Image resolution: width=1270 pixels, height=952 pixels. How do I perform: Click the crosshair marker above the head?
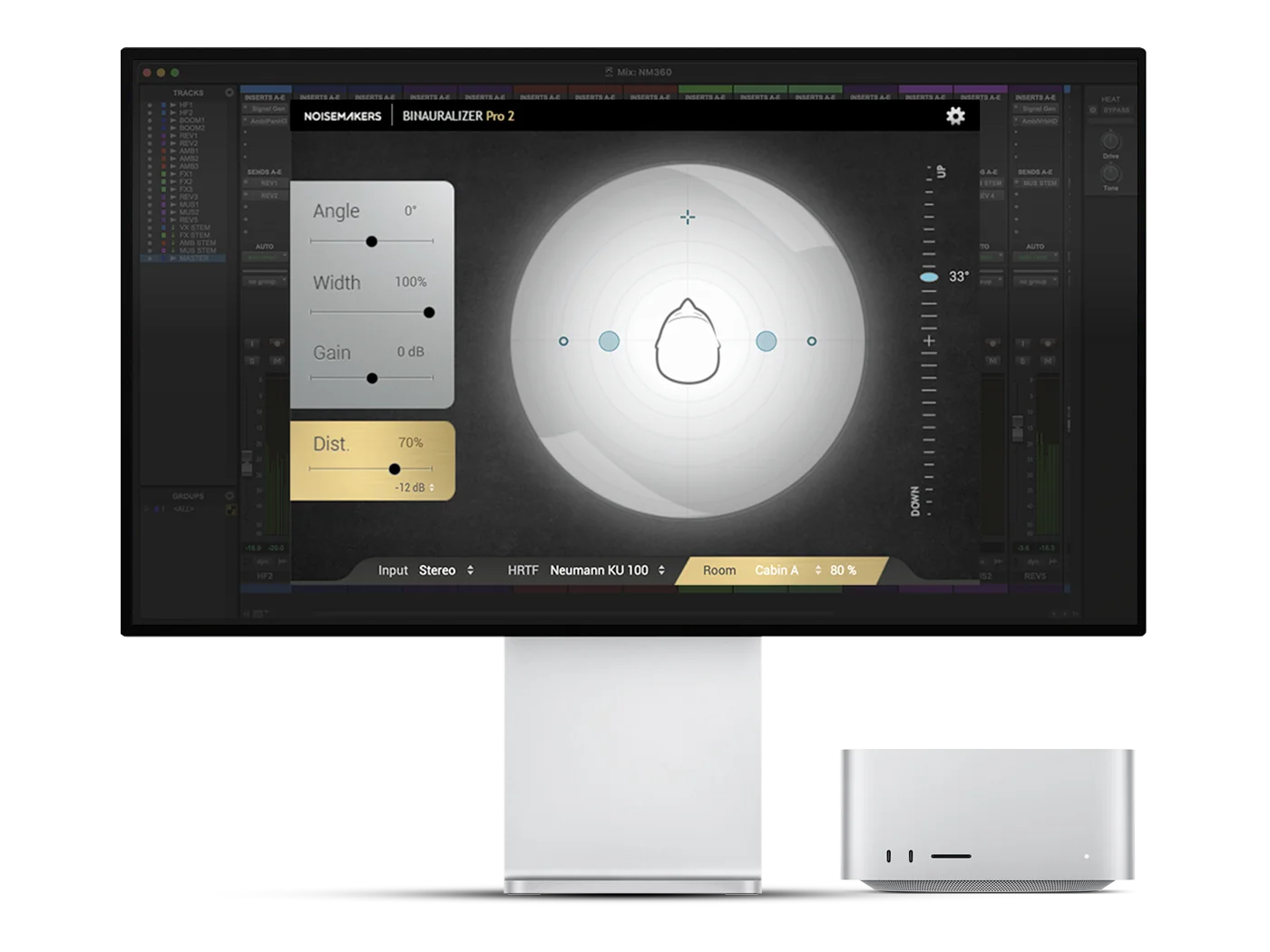[x=688, y=217]
